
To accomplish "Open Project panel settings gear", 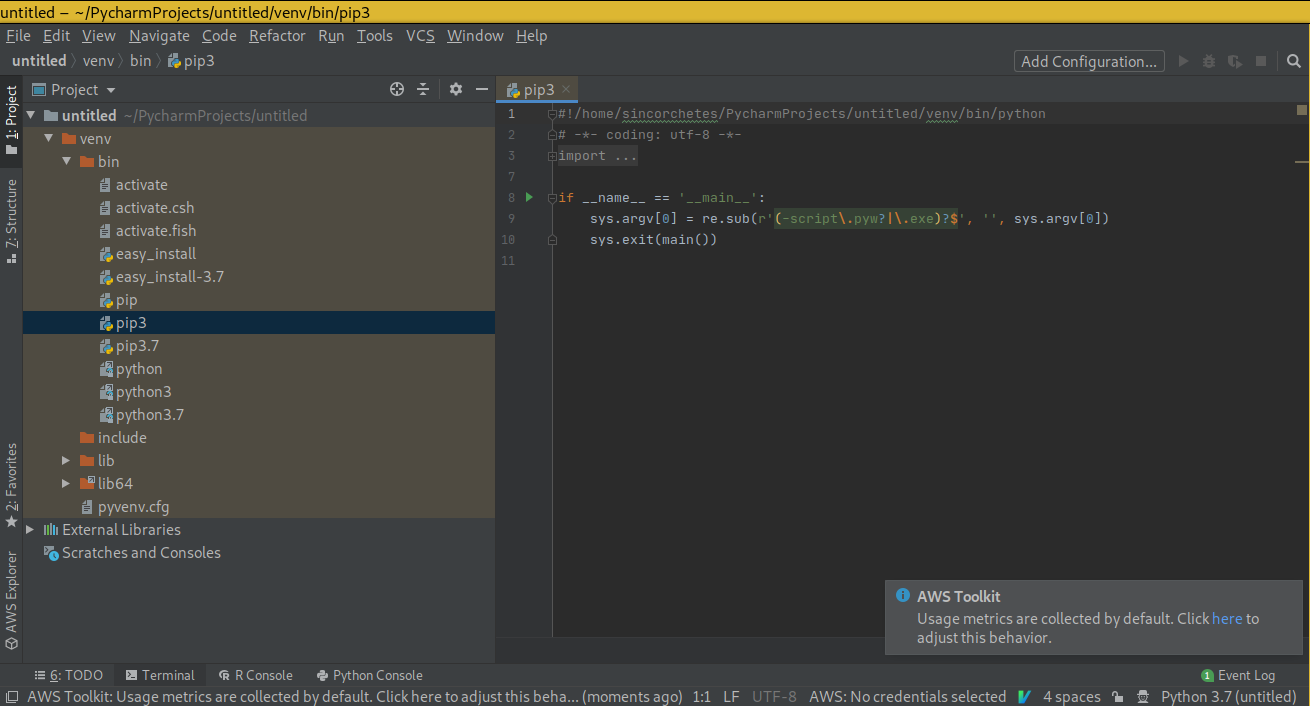I will 456,89.
